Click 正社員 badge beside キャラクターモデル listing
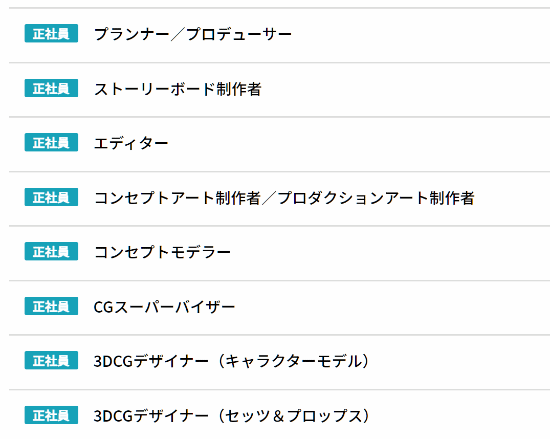The height and width of the screenshot is (439, 550). tap(51, 360)
